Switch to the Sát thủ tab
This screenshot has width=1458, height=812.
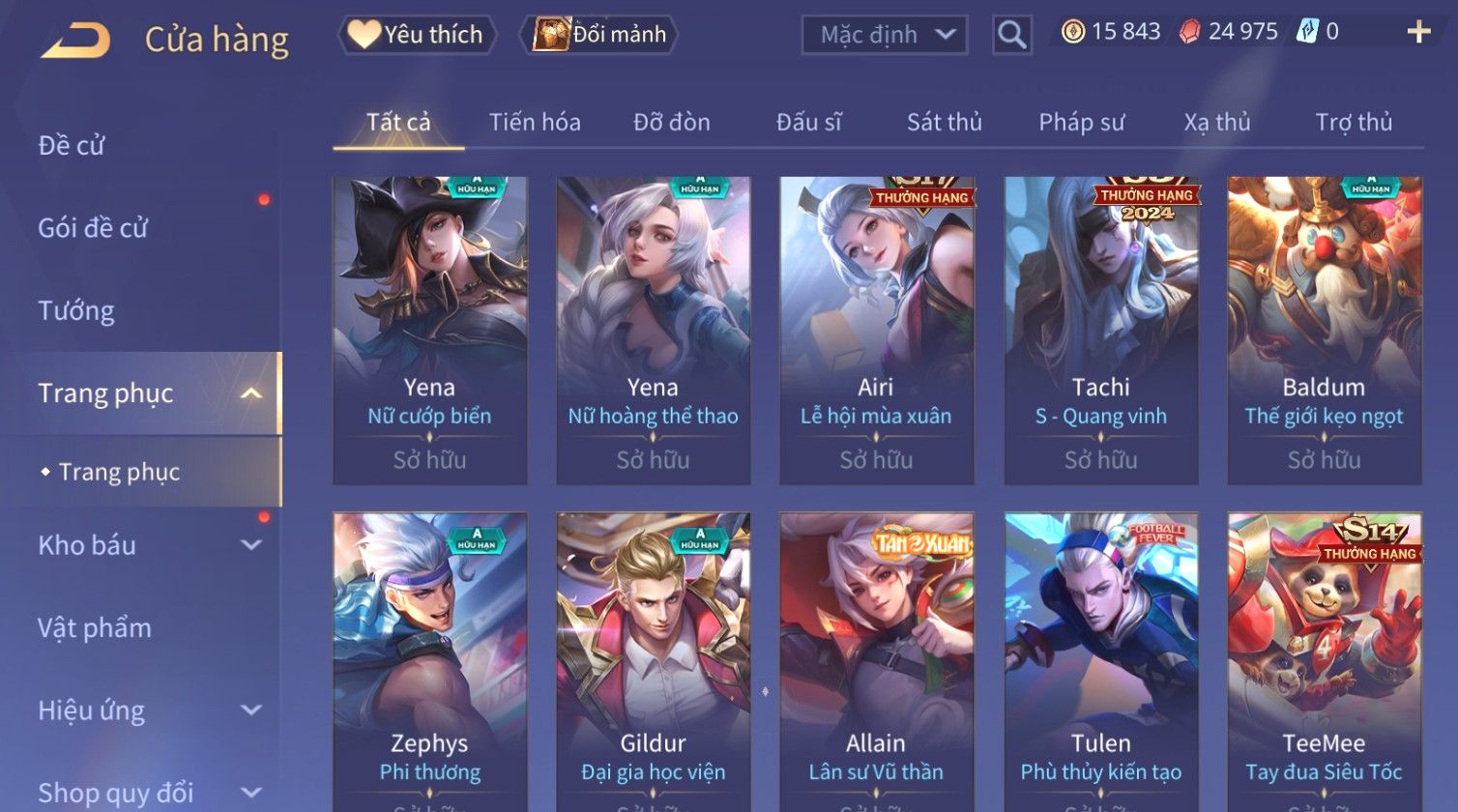(x=944, y=122)
